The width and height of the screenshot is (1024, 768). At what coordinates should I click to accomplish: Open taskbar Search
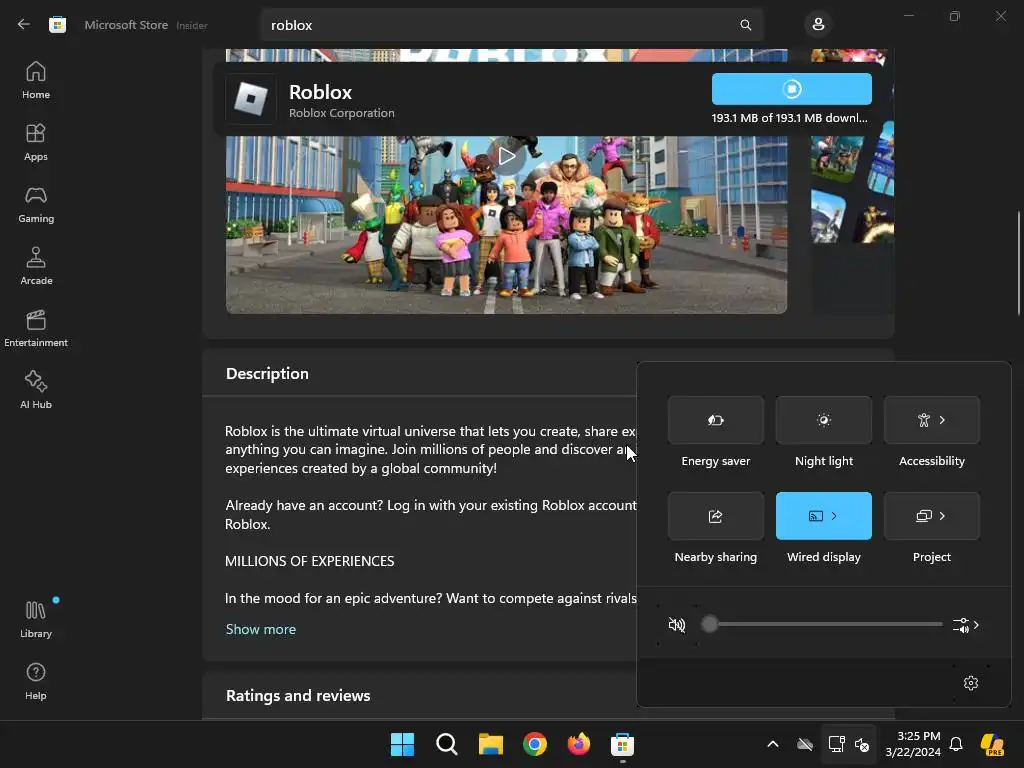(x=447, y=744)
